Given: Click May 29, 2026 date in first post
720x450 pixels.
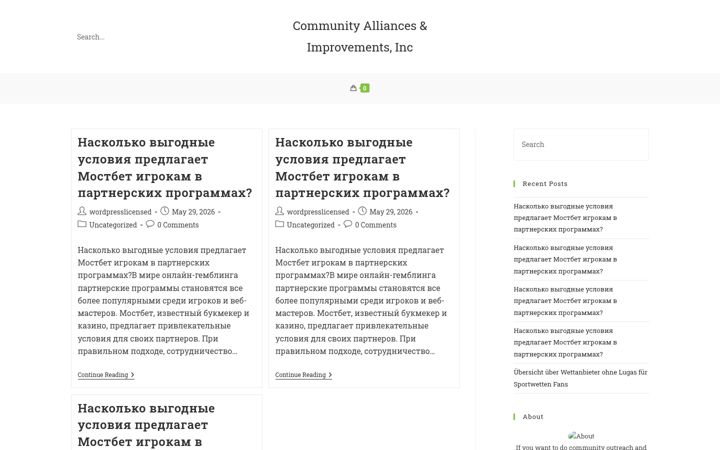Looking at the screenshot, I should point(193,212).
